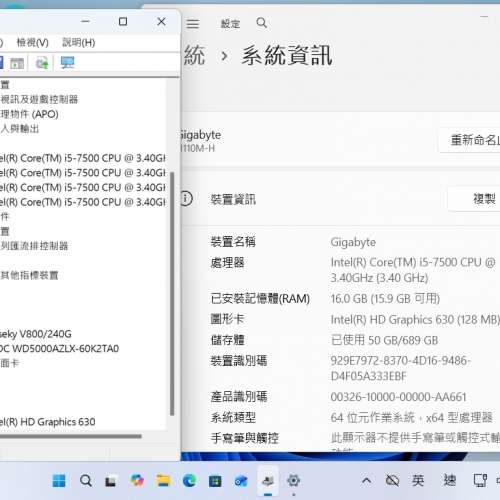Viewport: 500px width, 500px height.
Task: Launch Copilot from the taskbar
Action: point(137,480)
